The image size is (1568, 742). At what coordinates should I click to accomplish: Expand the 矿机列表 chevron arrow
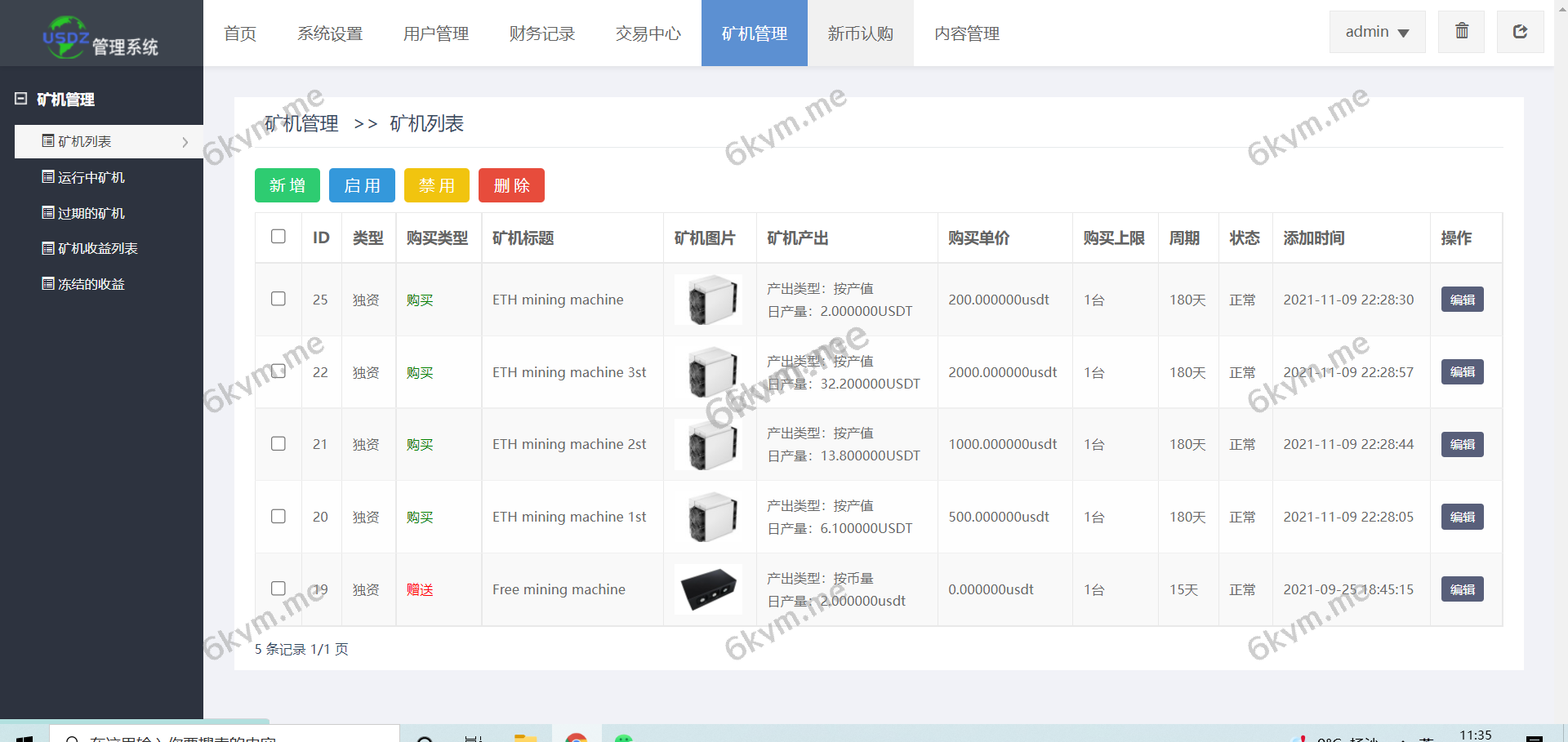click(x=186, y=141)
